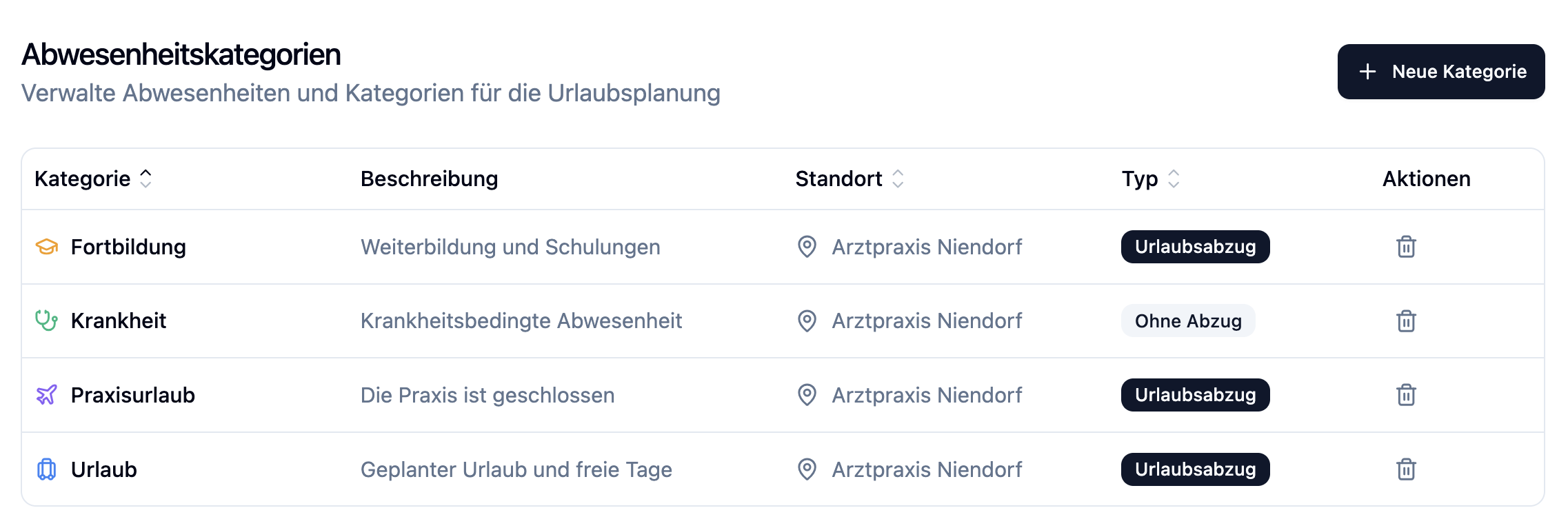
Task: Delete the Fortbildung category
Action: click(1406, 247)
